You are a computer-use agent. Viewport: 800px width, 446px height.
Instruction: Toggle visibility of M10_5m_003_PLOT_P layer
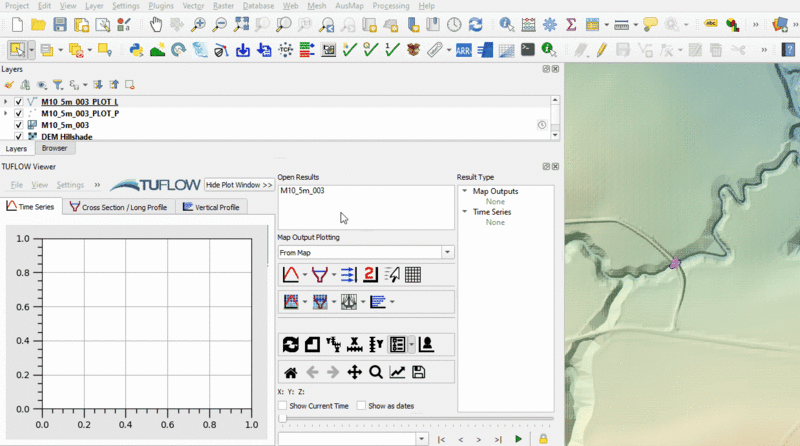point(19,114)
